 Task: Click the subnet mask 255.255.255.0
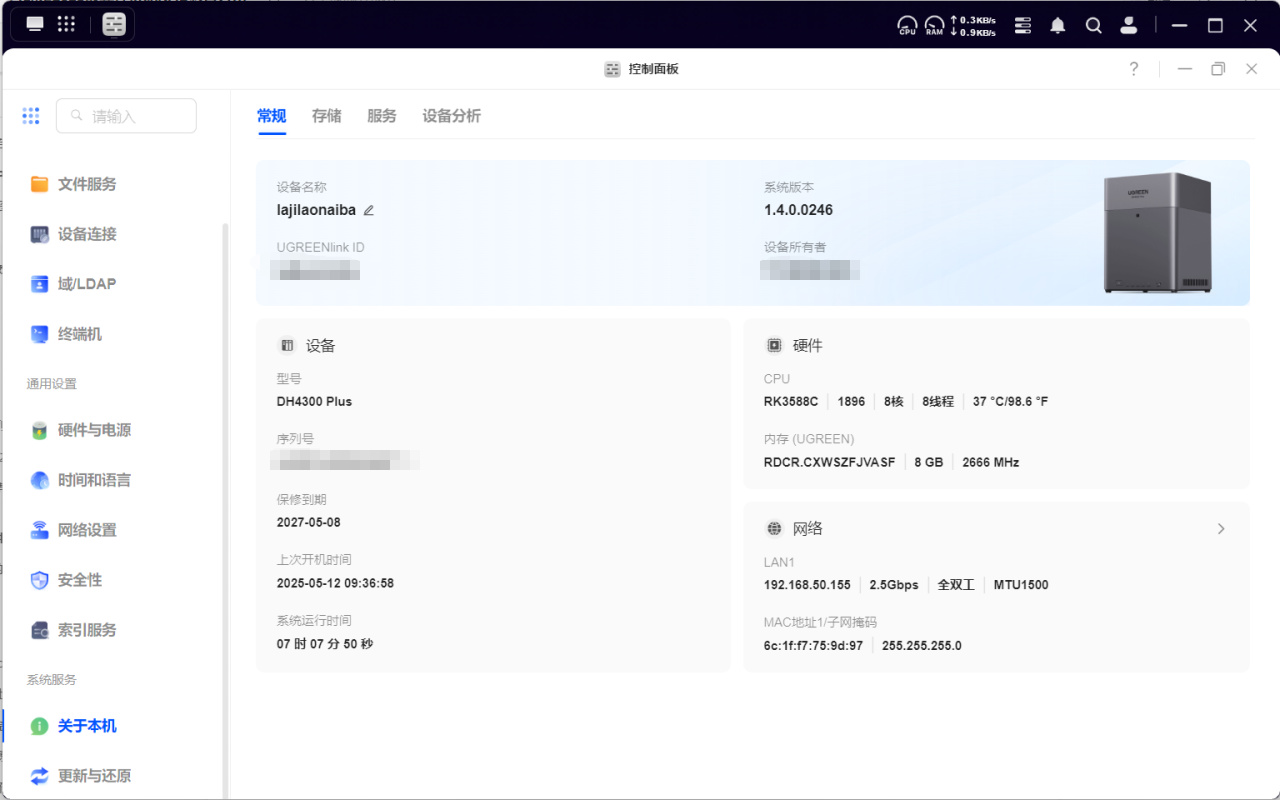tap(922, 646)
